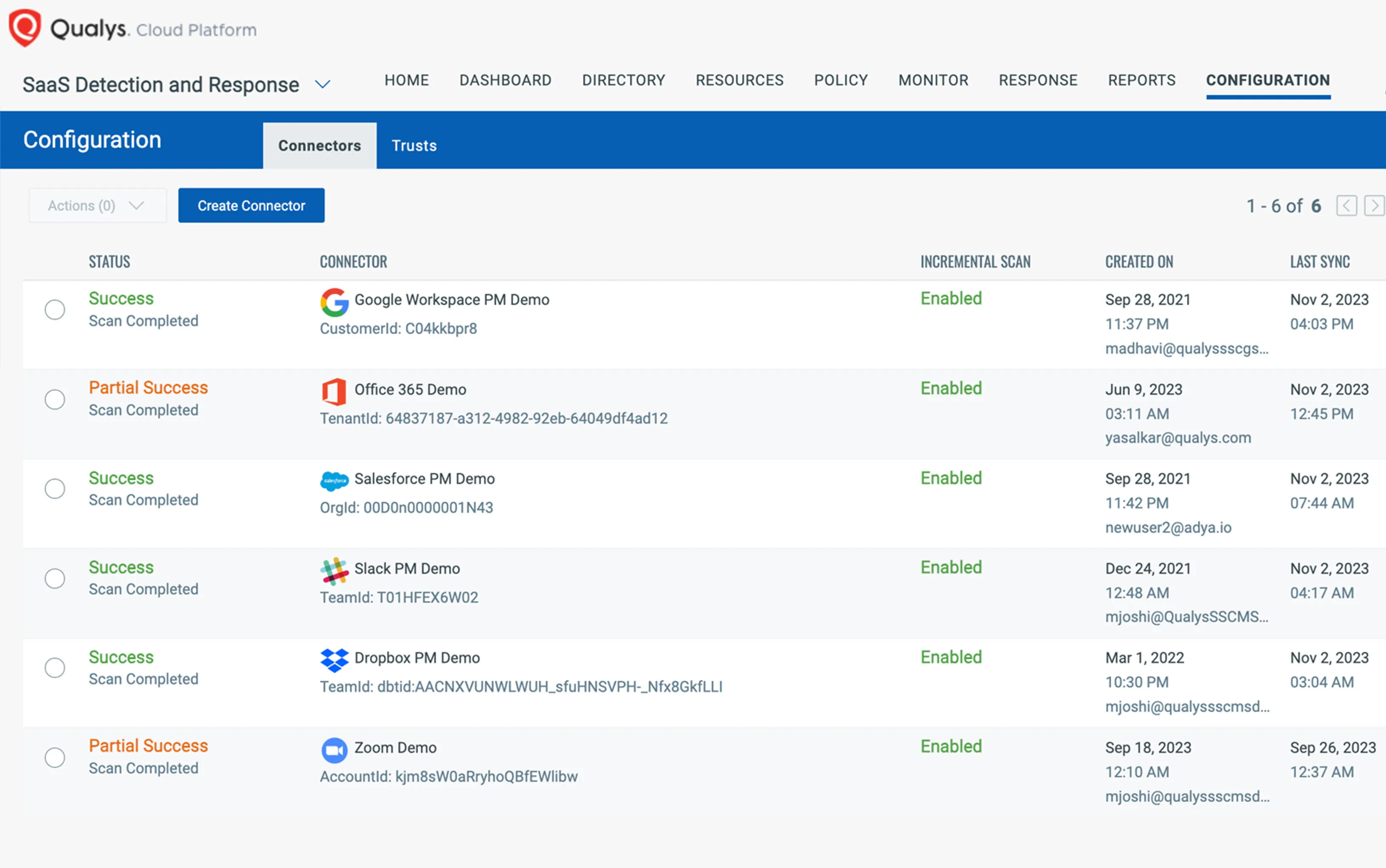The image size is (1386, 868).
Task: Click the Create Connector button
Action: click(251, 206)
